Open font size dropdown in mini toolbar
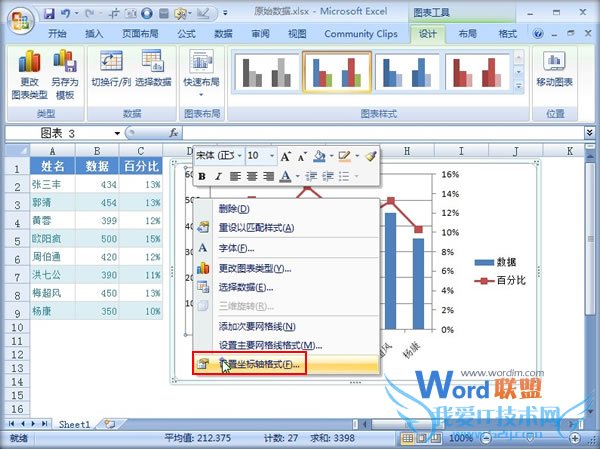 (272, 156)
